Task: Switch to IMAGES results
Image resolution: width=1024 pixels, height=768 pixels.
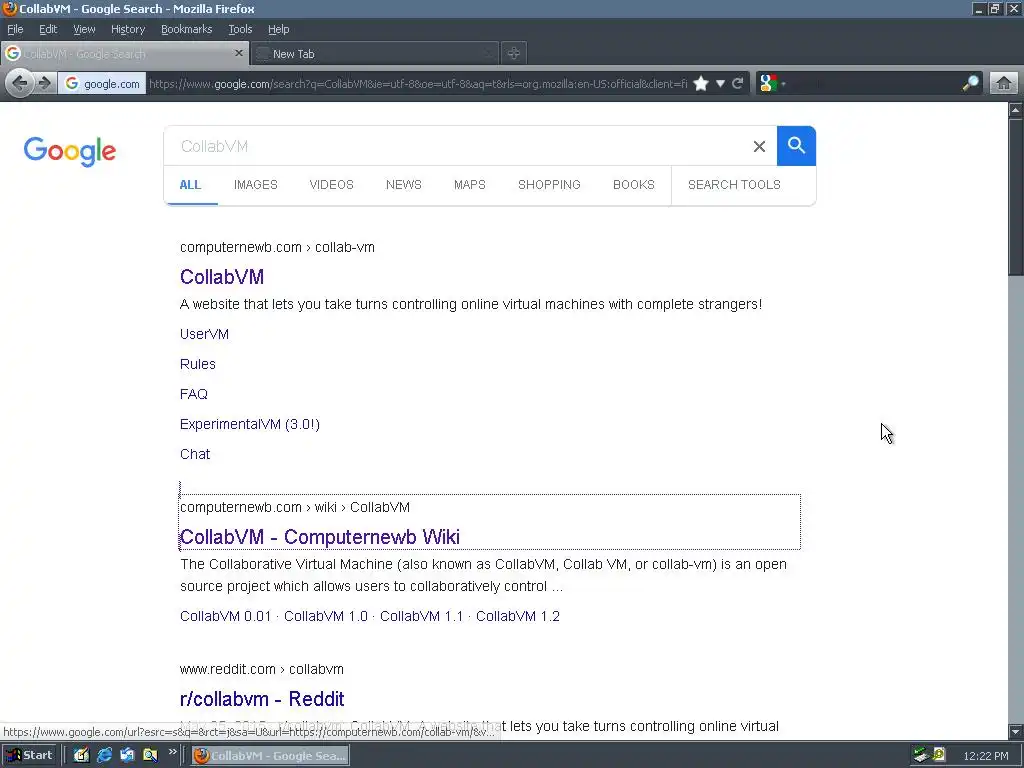Action: tap(255, 185)
